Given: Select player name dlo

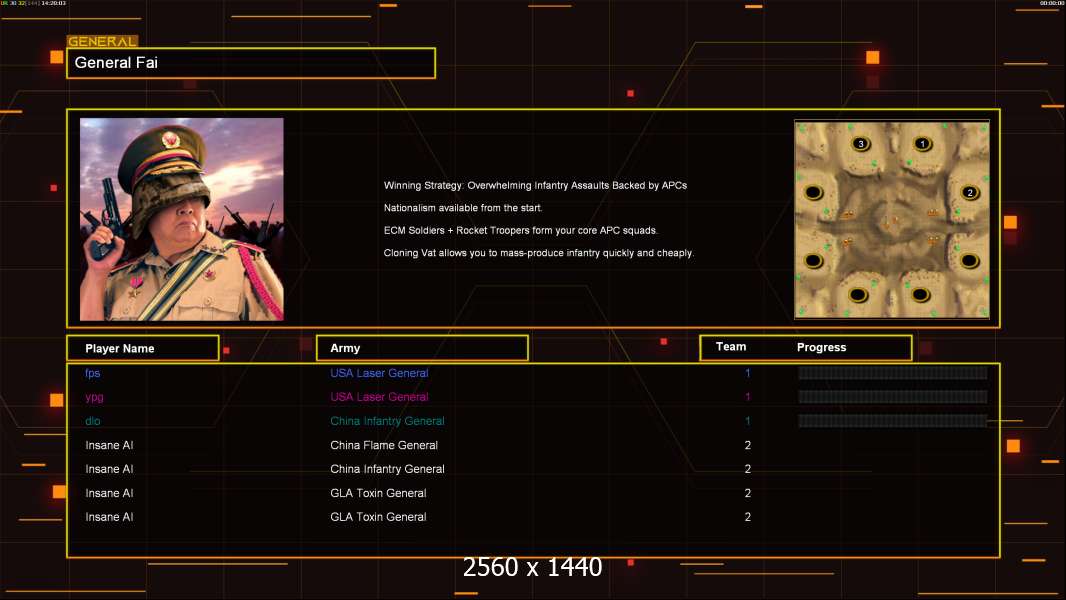Looking at the screenshot, I should tap(92, 421).
